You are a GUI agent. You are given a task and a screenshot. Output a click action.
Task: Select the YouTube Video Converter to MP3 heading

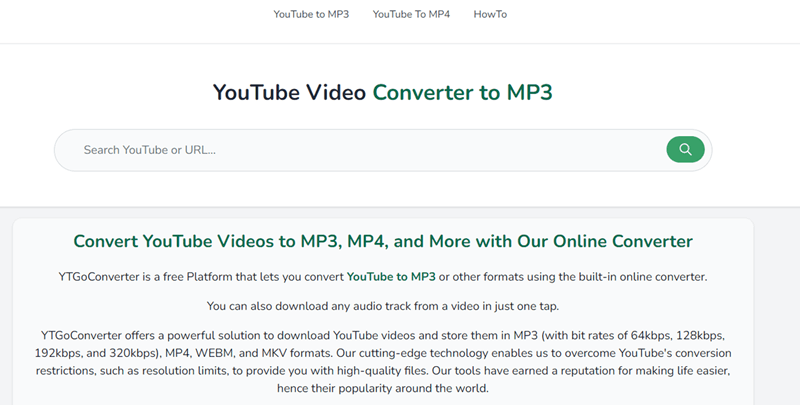click(383, 93)
